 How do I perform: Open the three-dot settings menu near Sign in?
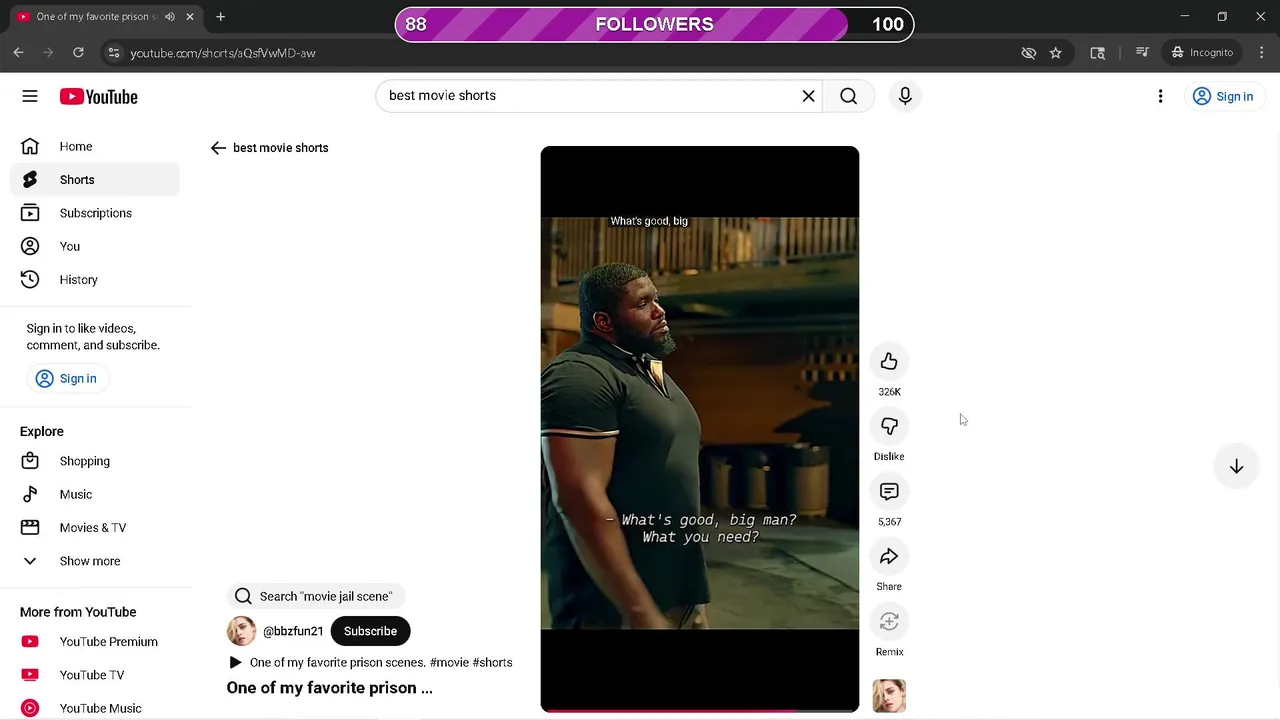[x=1160, y=96]
